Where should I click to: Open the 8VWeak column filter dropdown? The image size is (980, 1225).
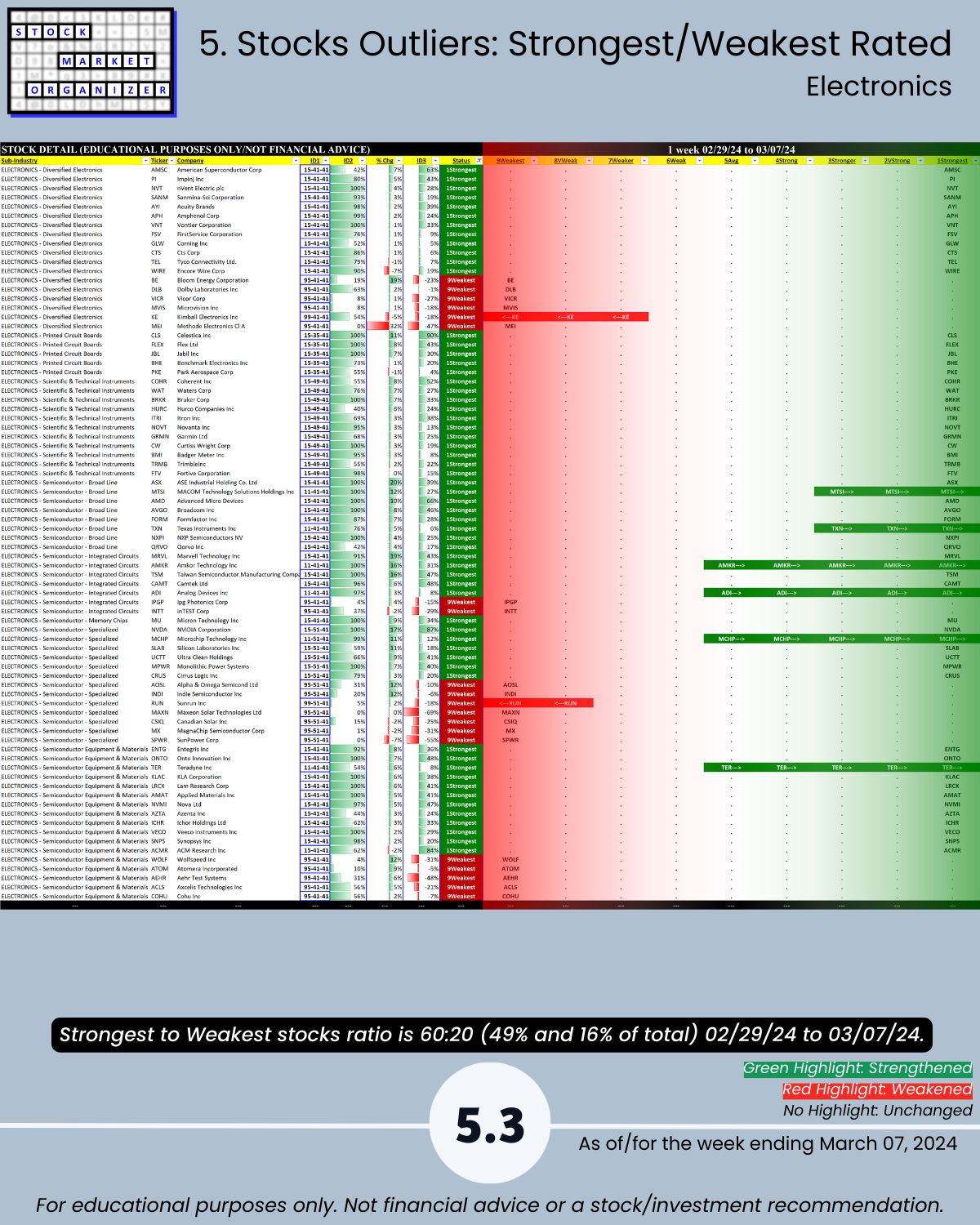pyautogui.click(x=589, y=161)
